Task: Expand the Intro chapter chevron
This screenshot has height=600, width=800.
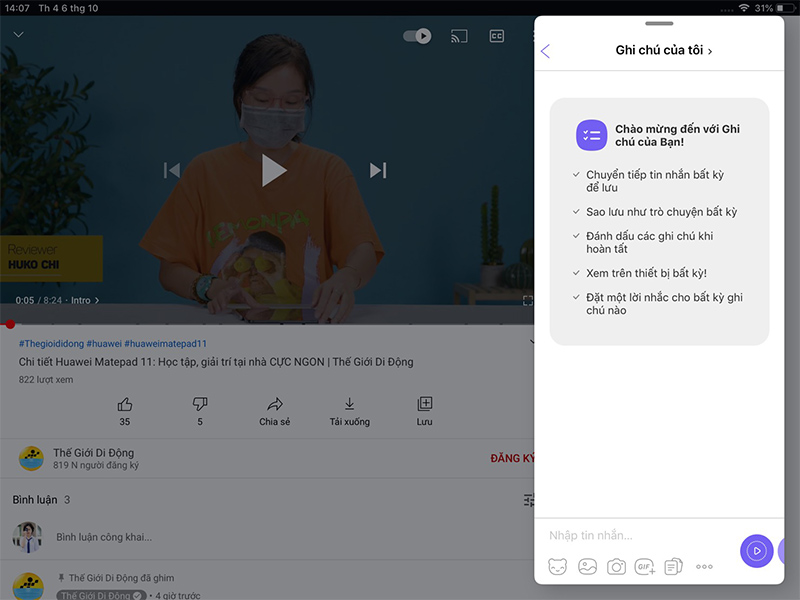Action: coord(97,301)
